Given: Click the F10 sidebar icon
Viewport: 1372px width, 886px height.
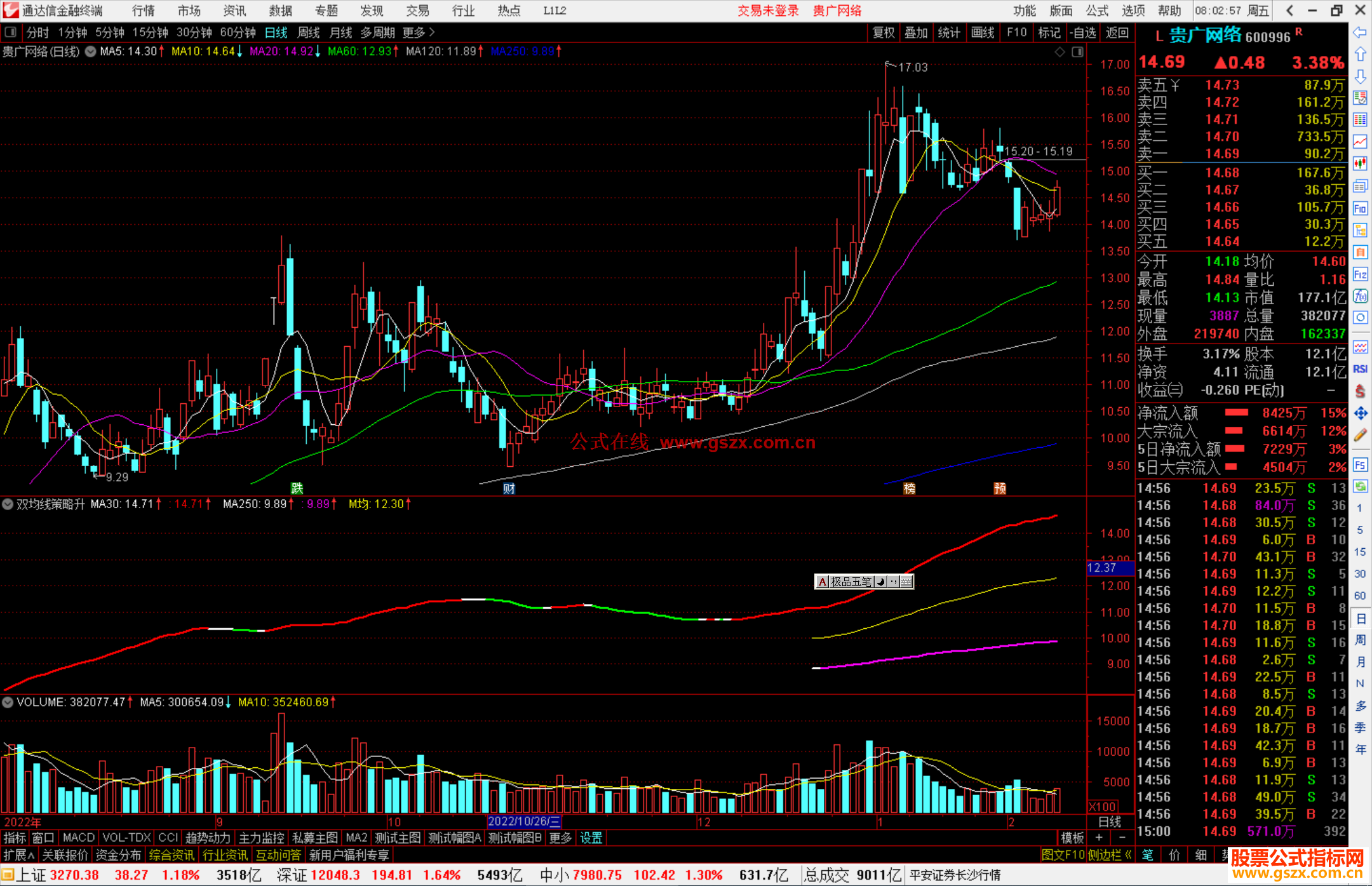Looking at the screenshot, I should click(1360, 208).
